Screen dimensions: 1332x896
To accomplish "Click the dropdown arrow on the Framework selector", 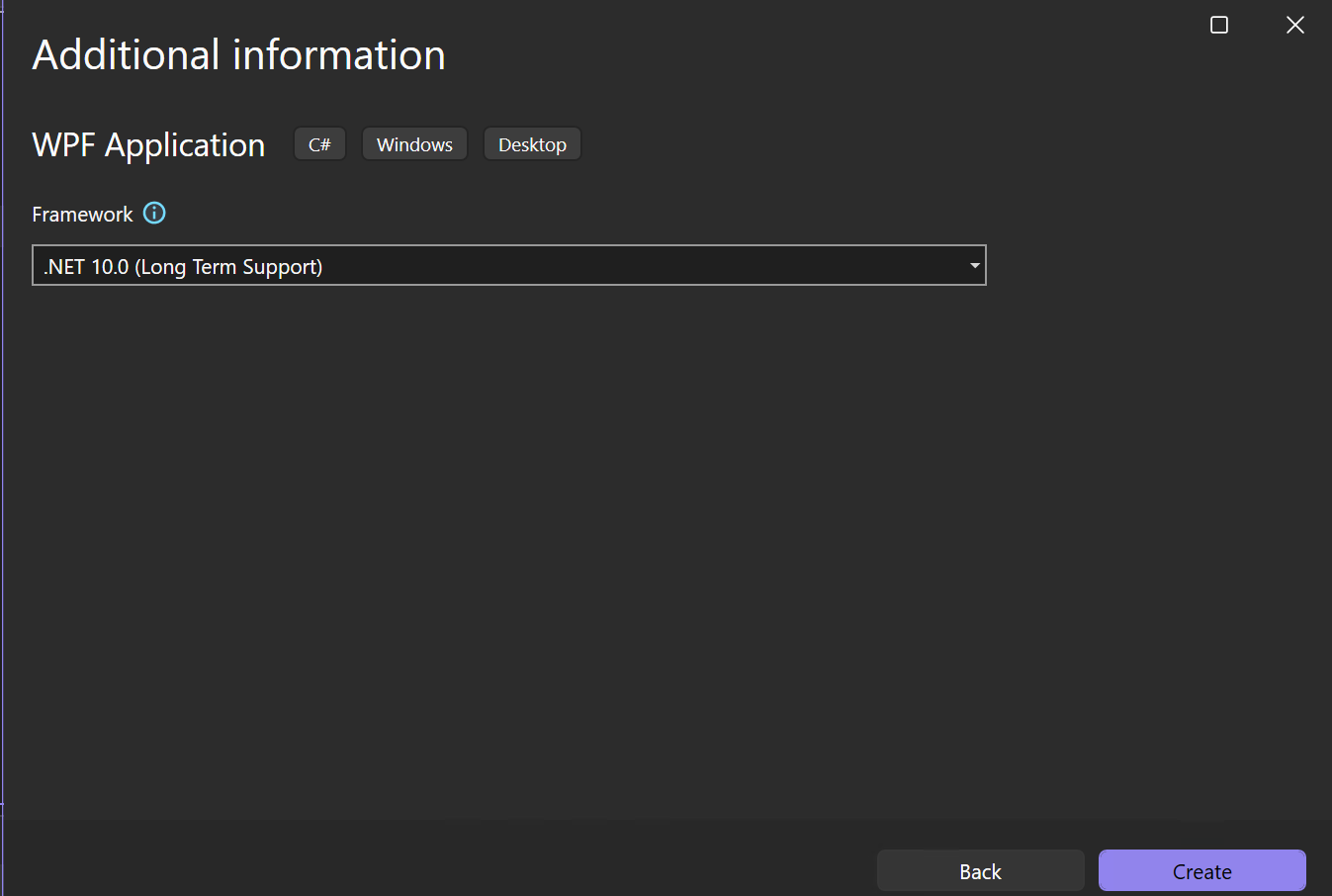I will pyautogui.click(x=974, y=265).
